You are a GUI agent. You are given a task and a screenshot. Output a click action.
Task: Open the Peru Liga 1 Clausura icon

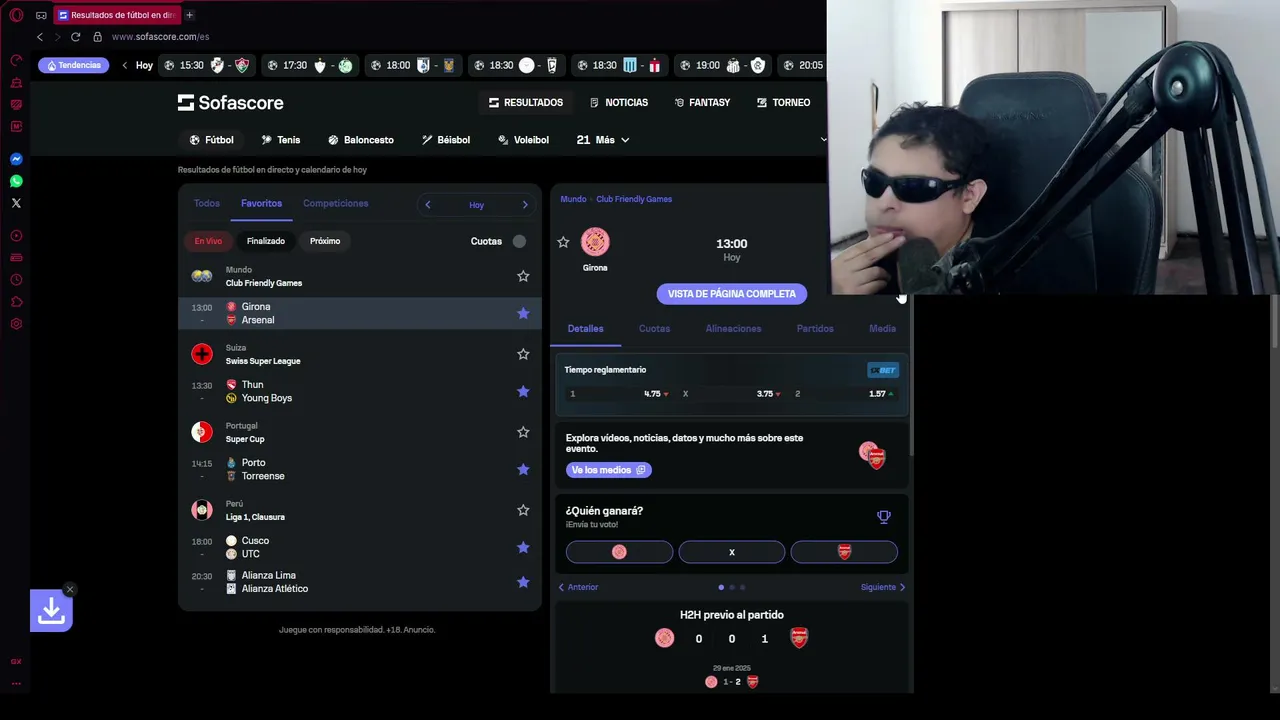coord(202,510)
